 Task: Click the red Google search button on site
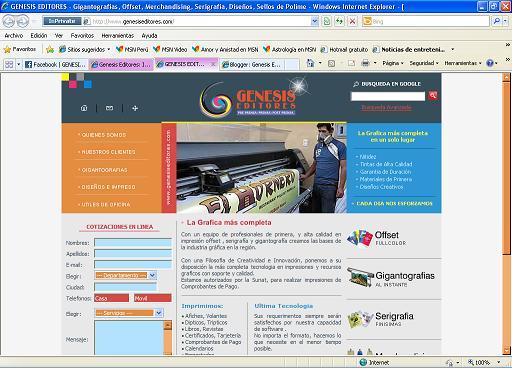[x=433, y=96]
